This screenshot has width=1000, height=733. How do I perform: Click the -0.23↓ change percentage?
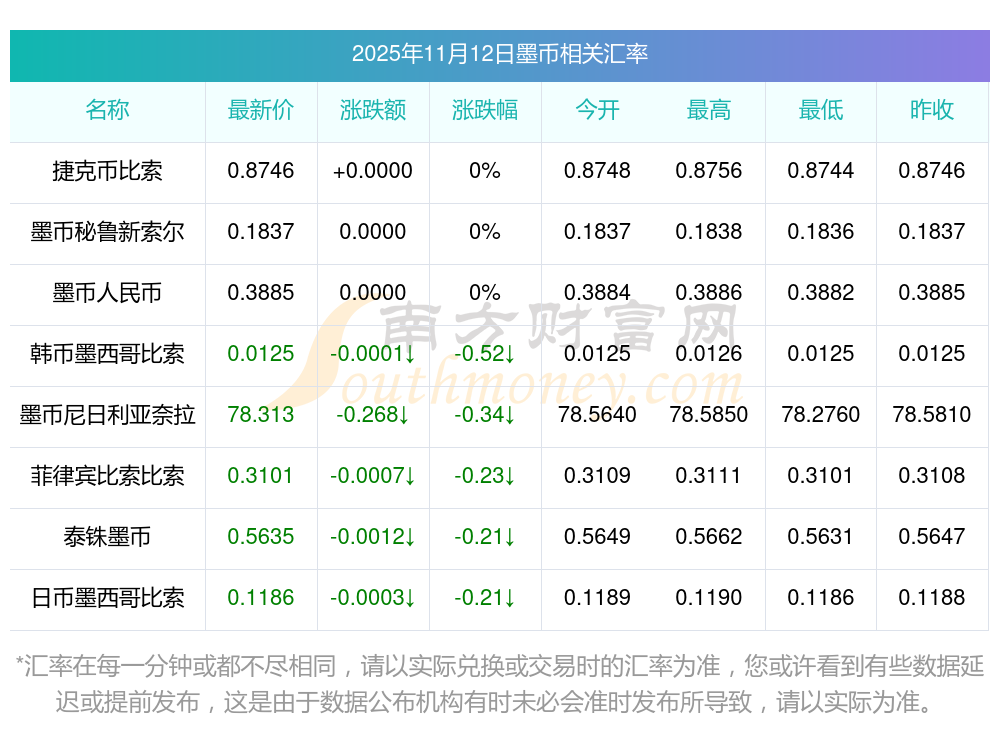pyautogui.click(x=485, y=475)
